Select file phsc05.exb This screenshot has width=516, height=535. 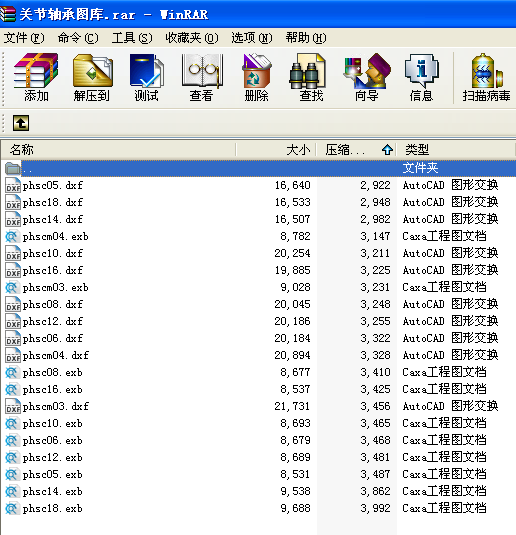tap(53, 474)
